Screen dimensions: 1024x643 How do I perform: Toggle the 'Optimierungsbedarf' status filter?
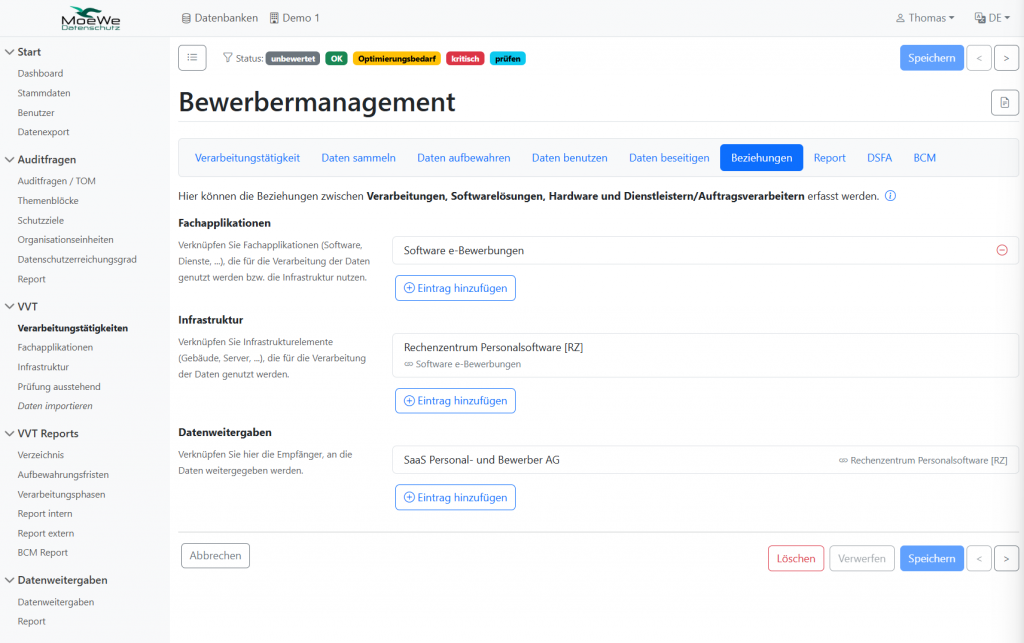pyautogui.click(x=396, y=58)
